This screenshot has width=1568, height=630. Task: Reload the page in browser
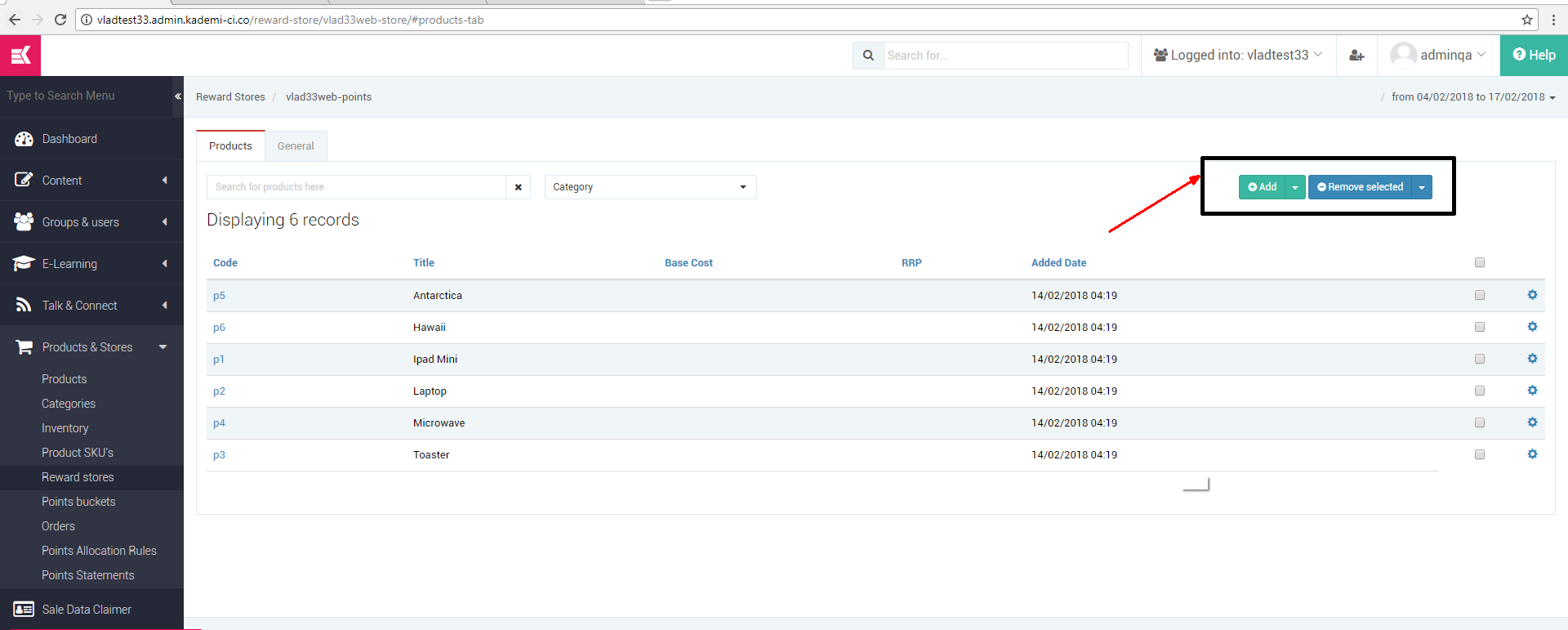pyautogui.click(x=60, y=20)
